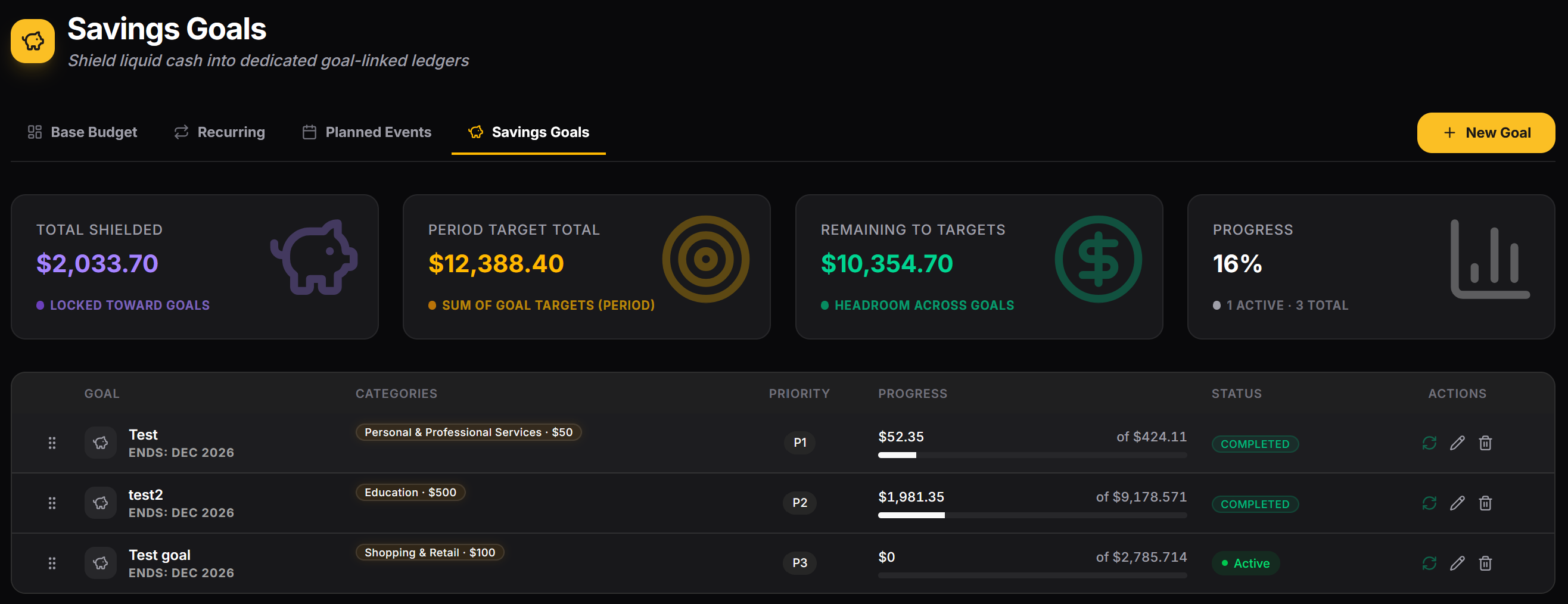Click the $10,354.70 remaining value

(887, 264)
